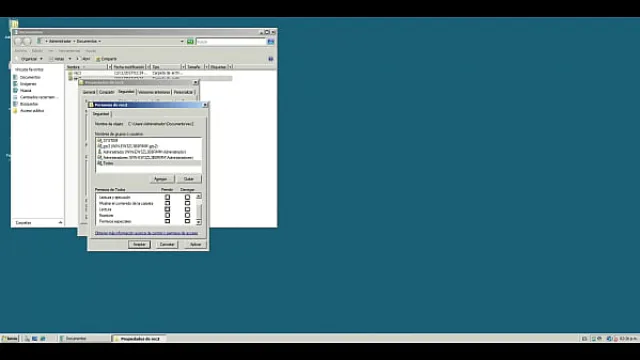This screenshot has width=640, height=360.
Task: Click the green refresh icon beside address bar
Action: [x=190, y=42]
